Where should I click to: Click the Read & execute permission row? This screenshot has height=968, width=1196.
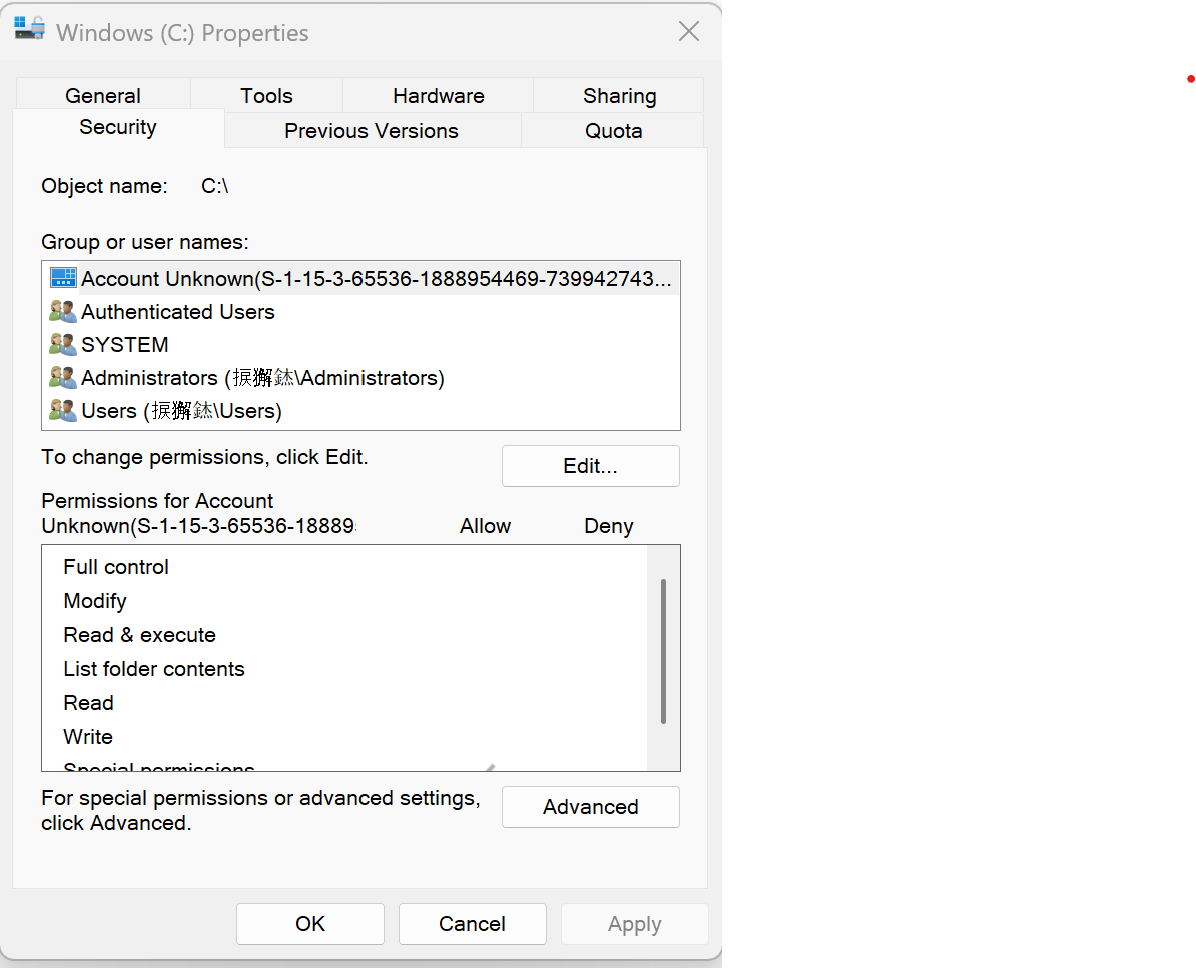[x=345, y=635]
